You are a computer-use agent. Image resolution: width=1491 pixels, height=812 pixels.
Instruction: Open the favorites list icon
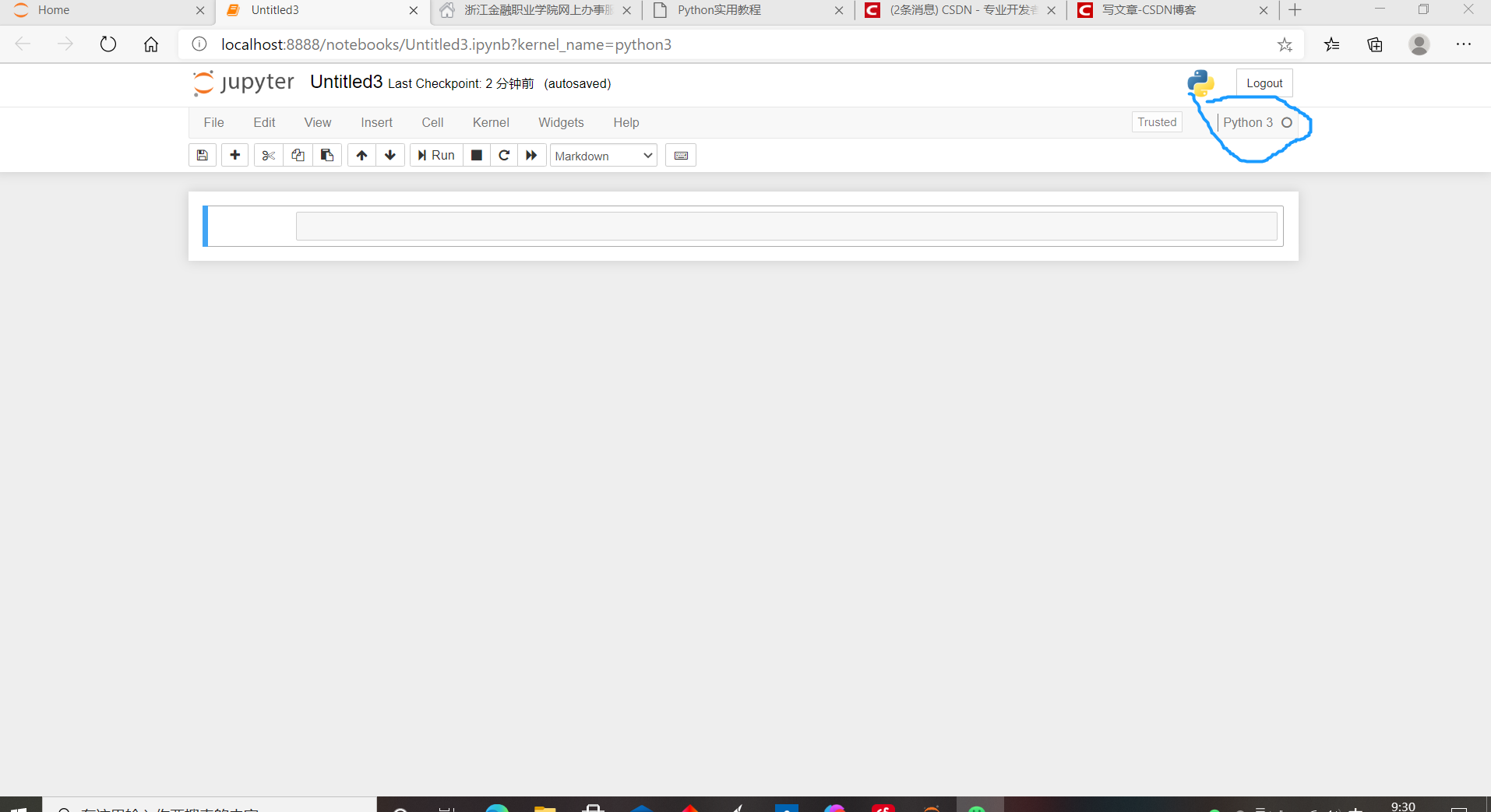pyautogui.click(x=1332, y=44)
